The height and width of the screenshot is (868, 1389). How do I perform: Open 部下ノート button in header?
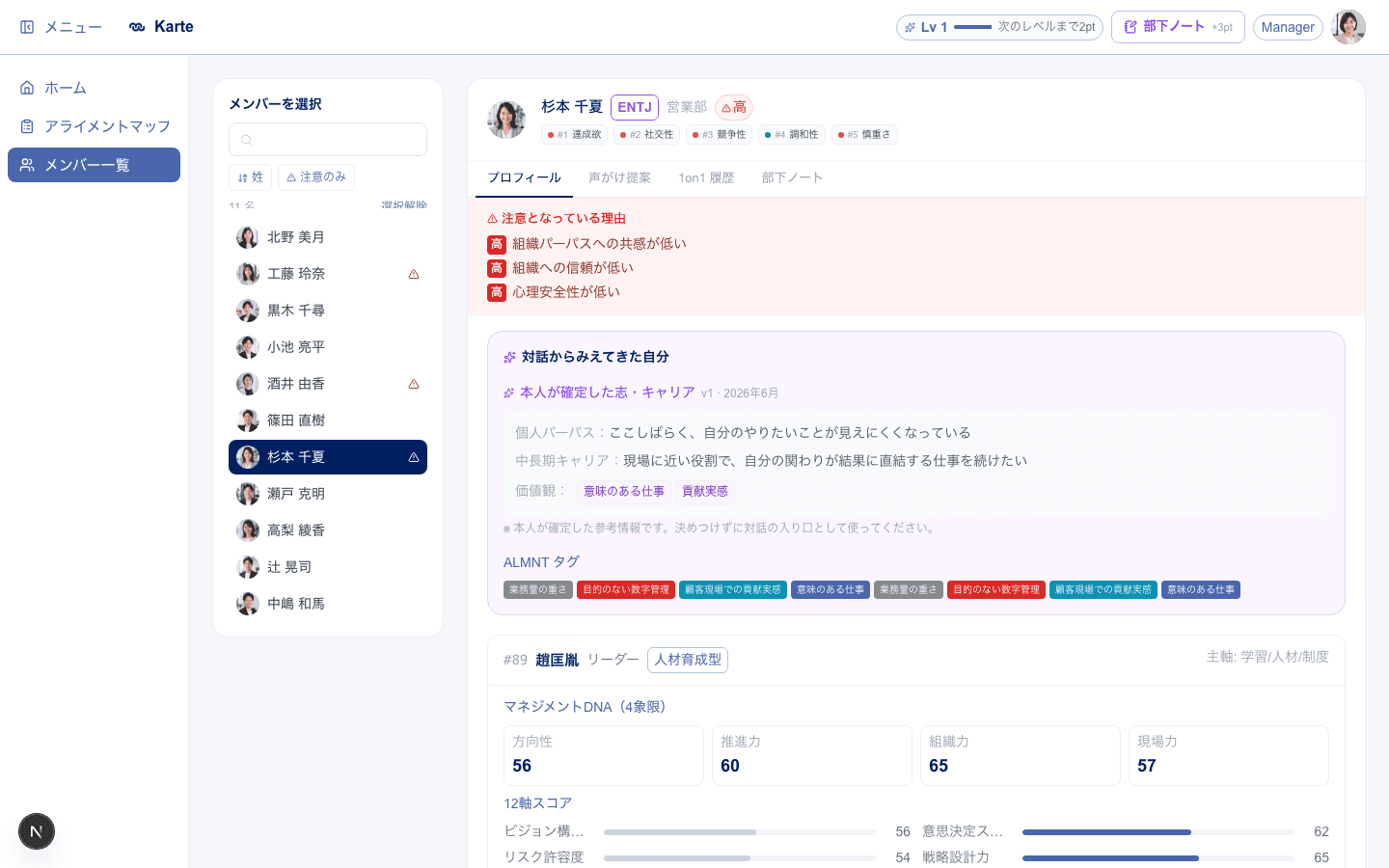click(1178, 27)
